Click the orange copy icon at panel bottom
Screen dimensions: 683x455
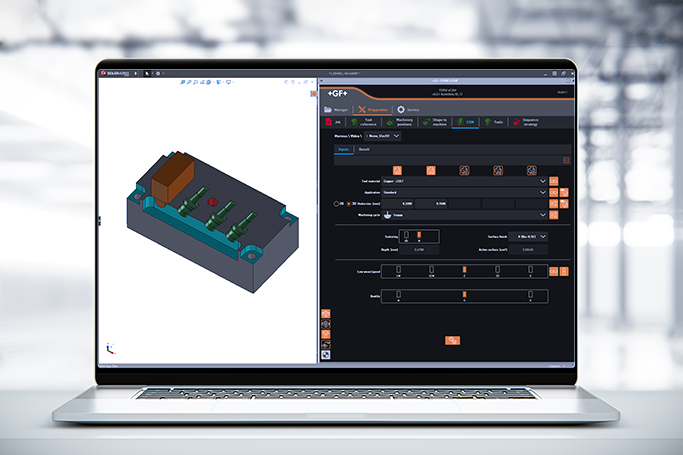coord(452,341)
